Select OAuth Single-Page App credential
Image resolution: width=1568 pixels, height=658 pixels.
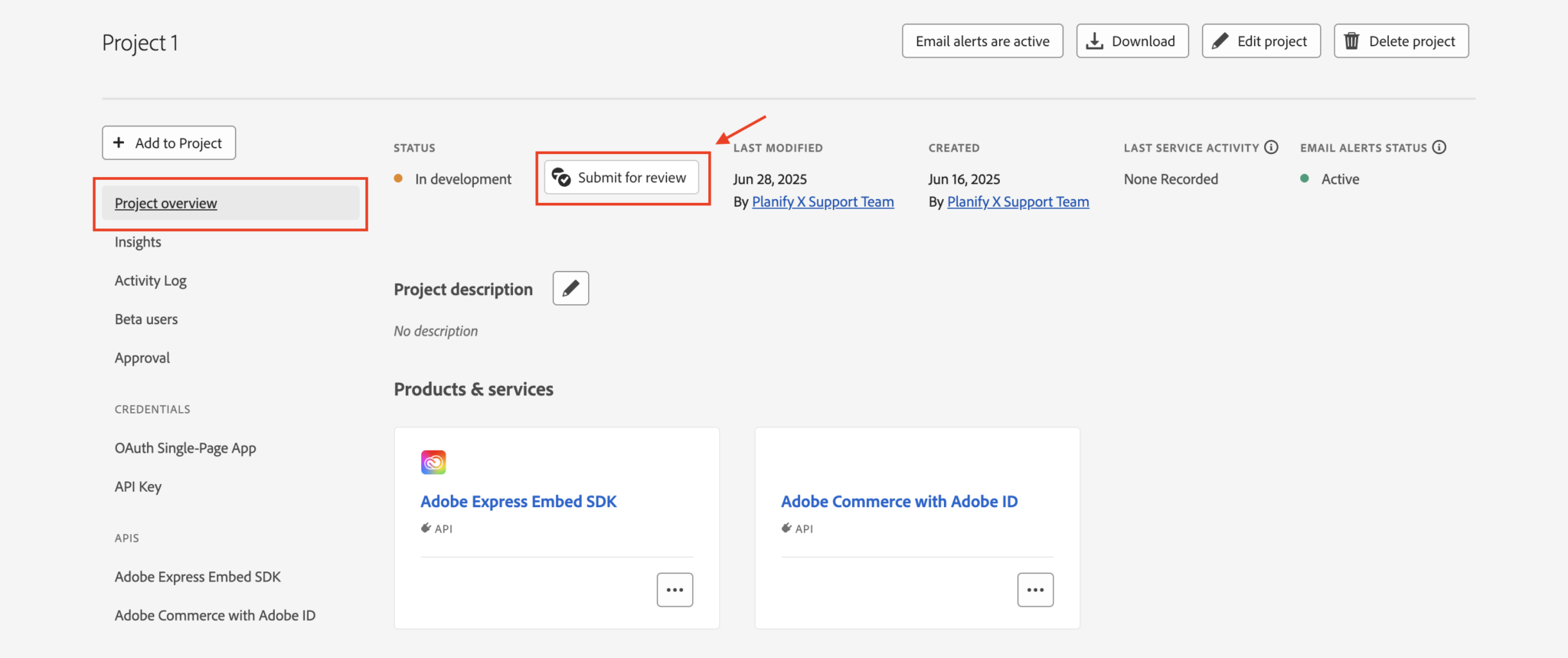pyautogui.click(x=185, y=448)
